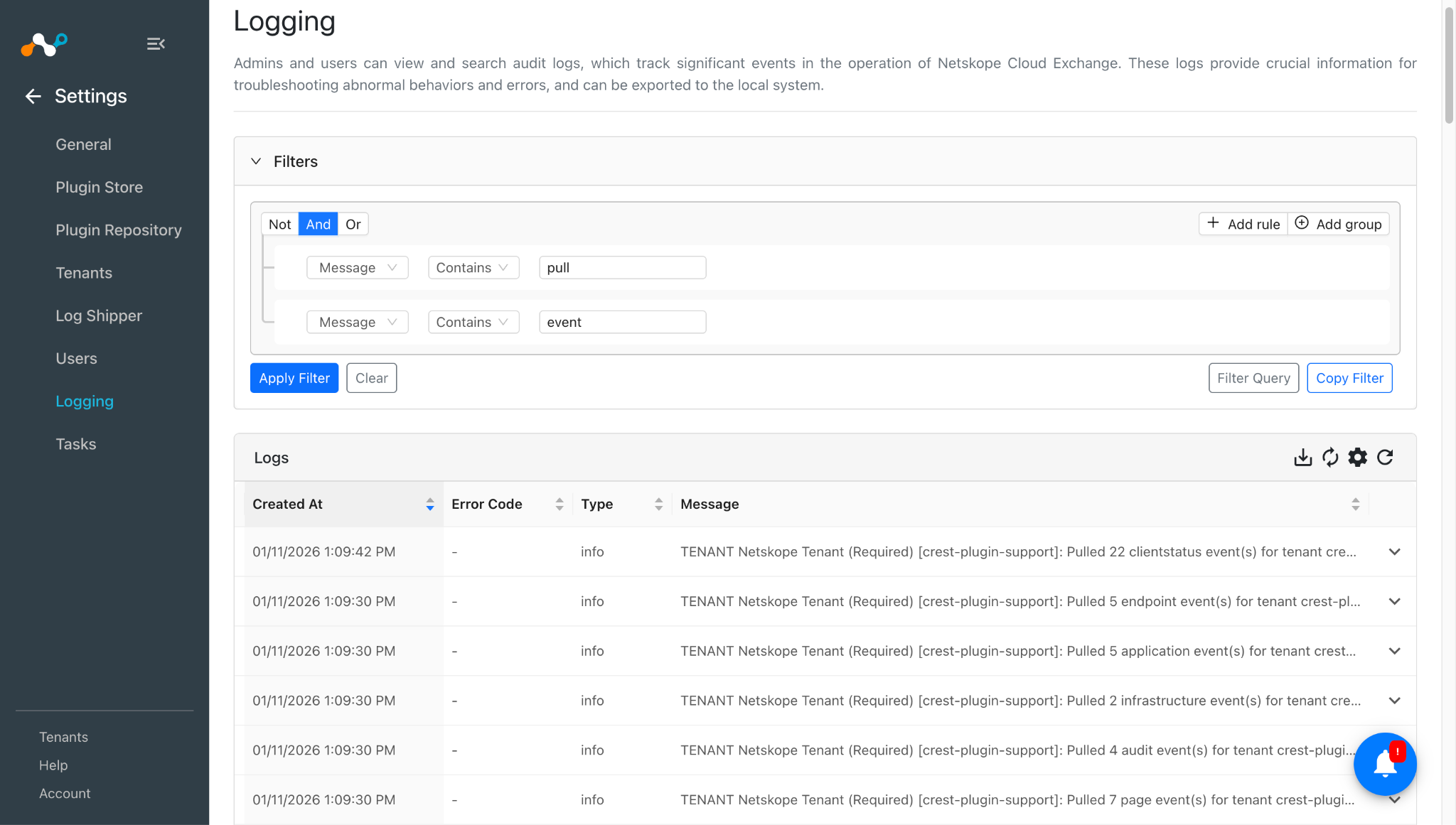The height and width of the screenshot is (825, 1456).
Task: Expand the clientstatus events log row
Action: click(x=1395, y=552)
